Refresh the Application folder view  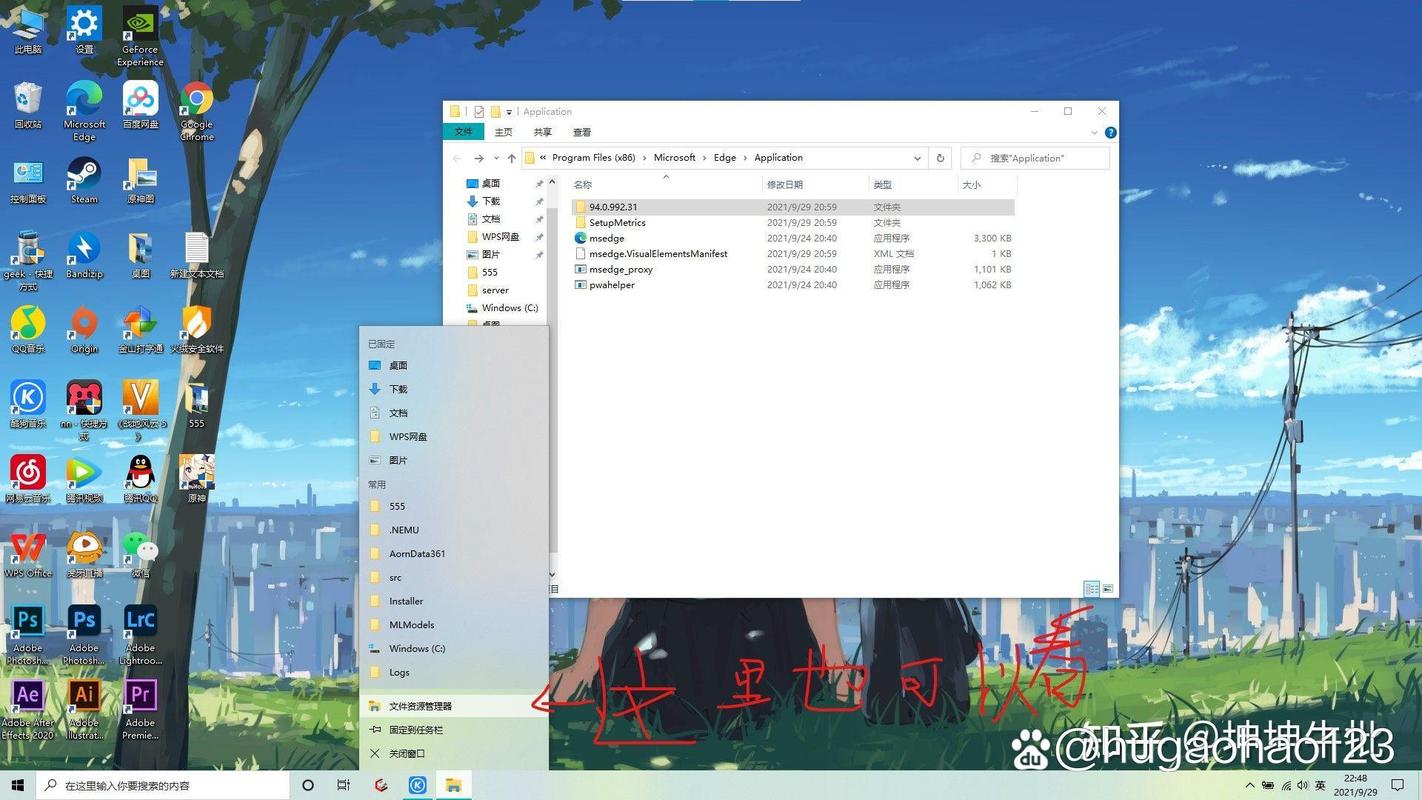[939, 157]
